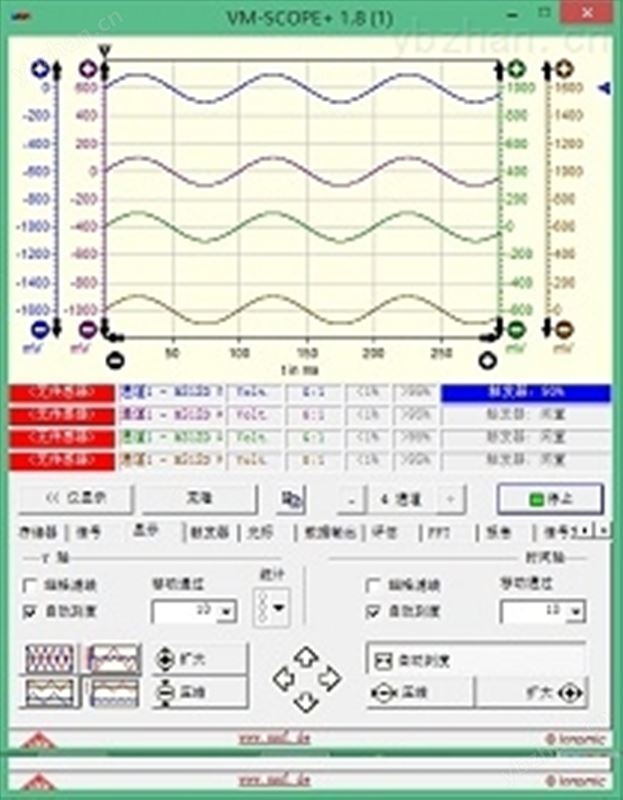
Task: Increase channel count with plus button
Action: [451, 499]
